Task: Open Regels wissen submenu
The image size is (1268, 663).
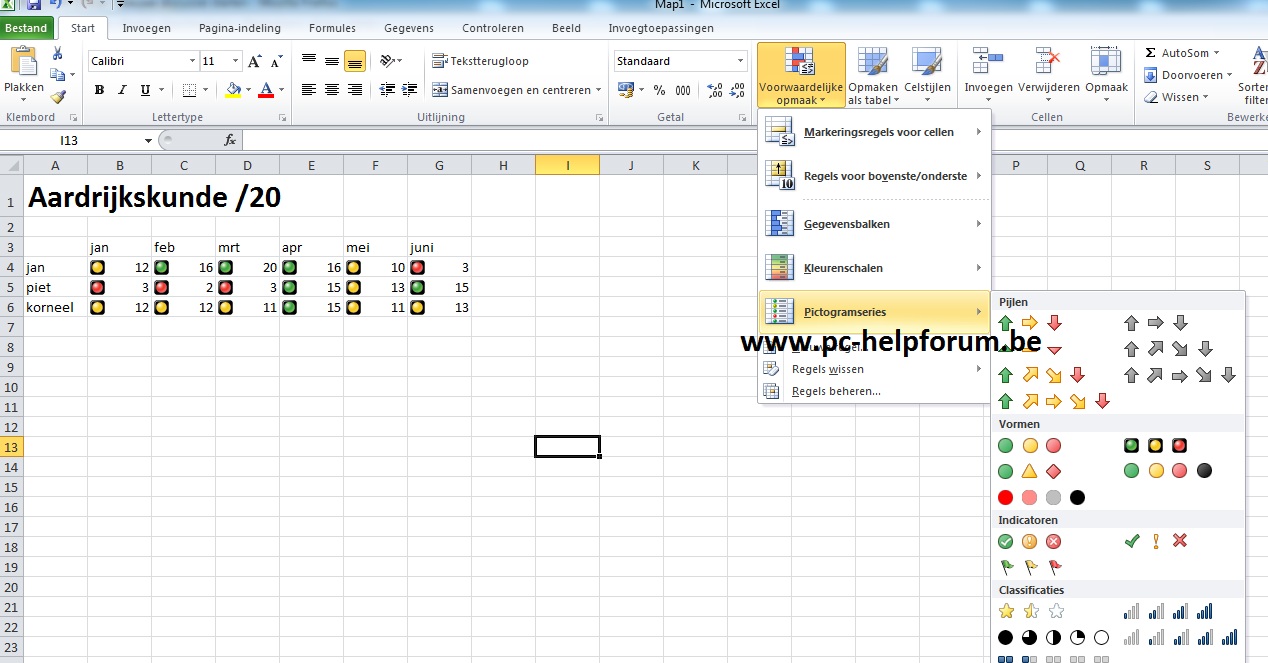Action: (x=874, y=369)
